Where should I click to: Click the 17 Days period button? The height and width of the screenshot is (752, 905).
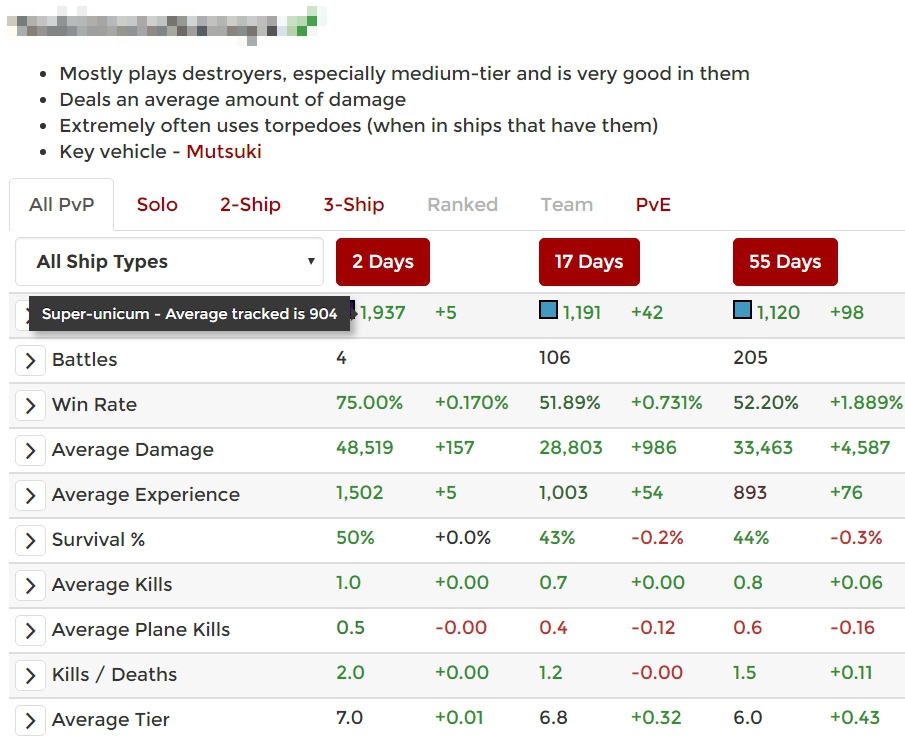[589, 262]
